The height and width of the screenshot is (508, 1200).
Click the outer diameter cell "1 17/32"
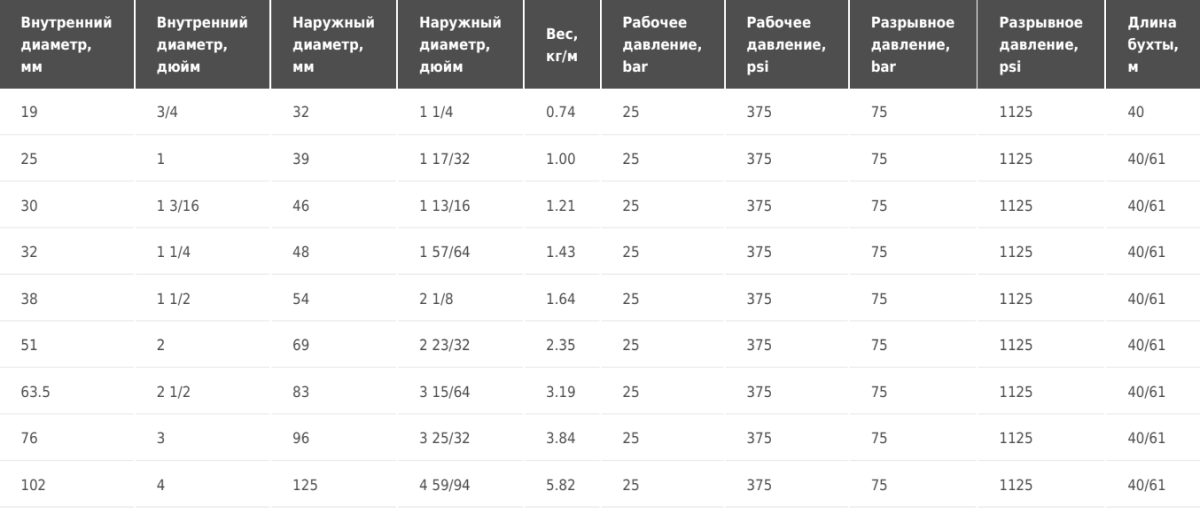(461, 159)
